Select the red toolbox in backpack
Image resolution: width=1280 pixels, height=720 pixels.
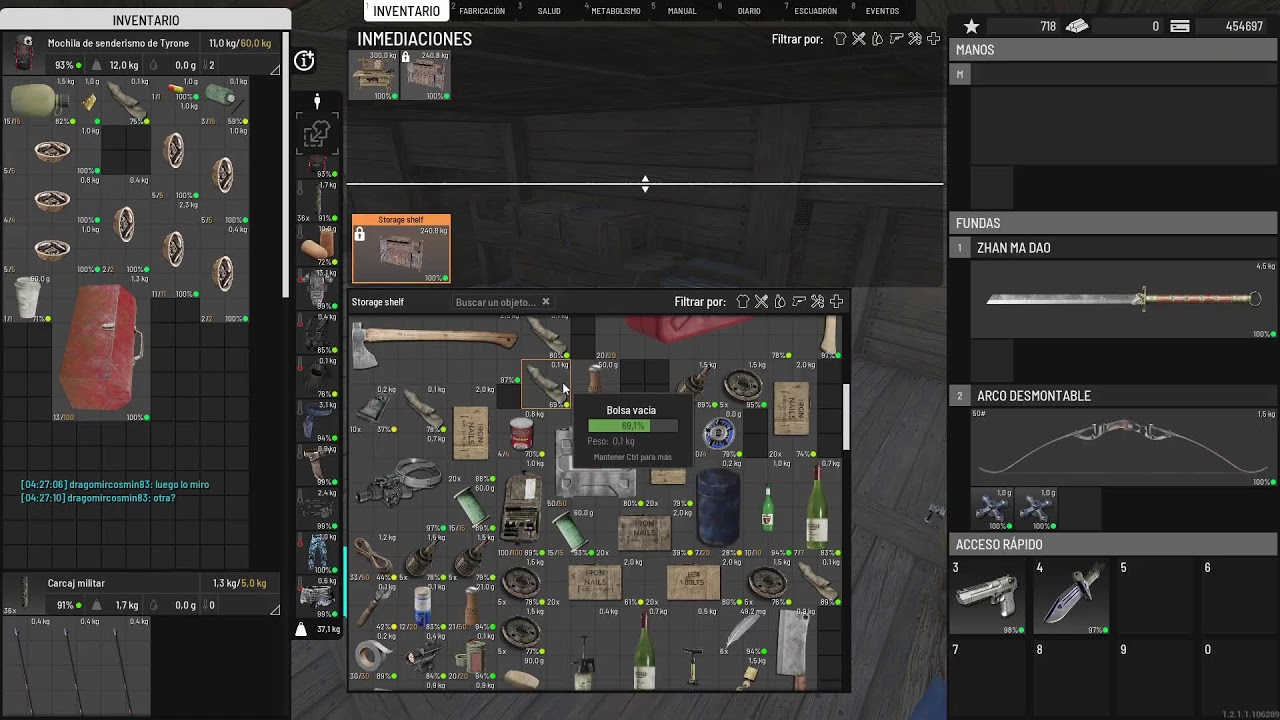(x=101, y=349)
